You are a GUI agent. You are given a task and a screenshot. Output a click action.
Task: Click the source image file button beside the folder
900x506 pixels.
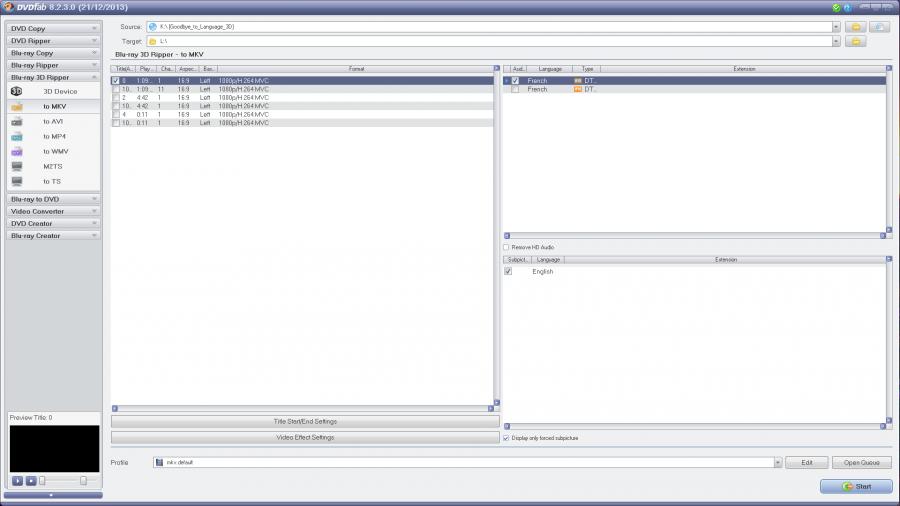point(879,27)
